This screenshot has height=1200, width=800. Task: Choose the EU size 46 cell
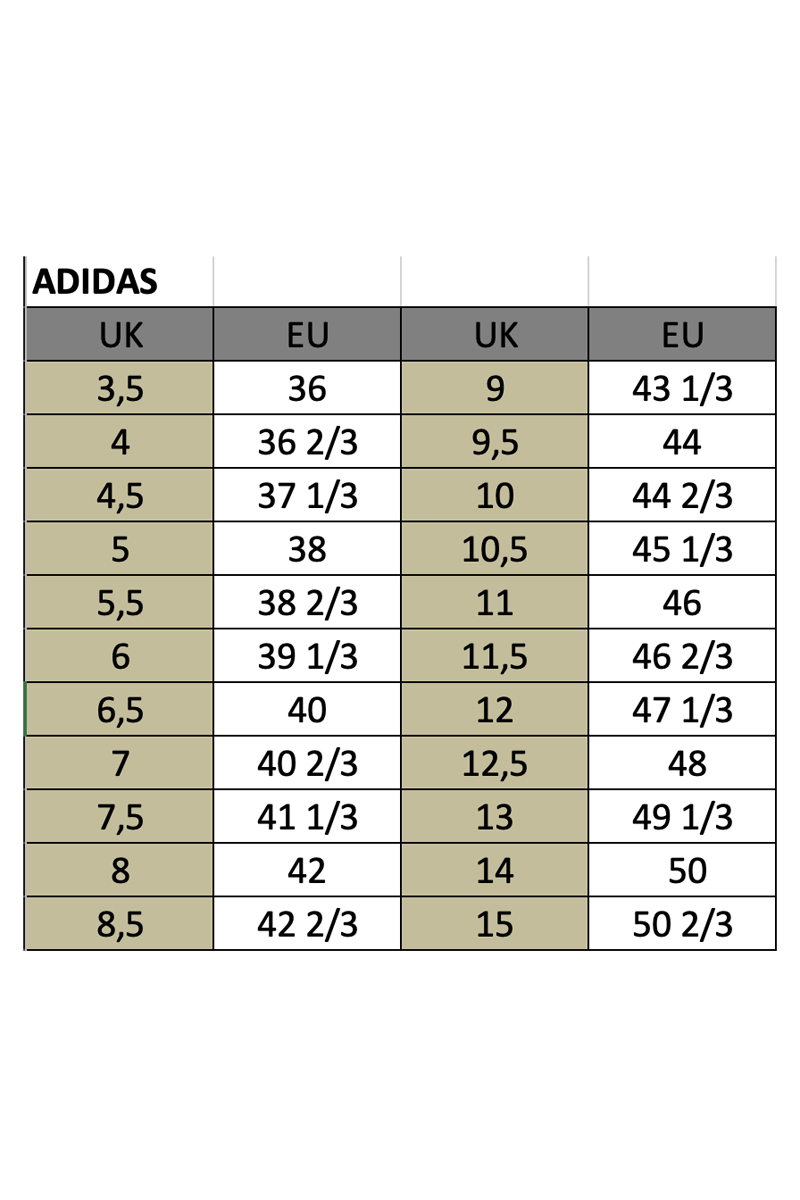click(682, 603)
